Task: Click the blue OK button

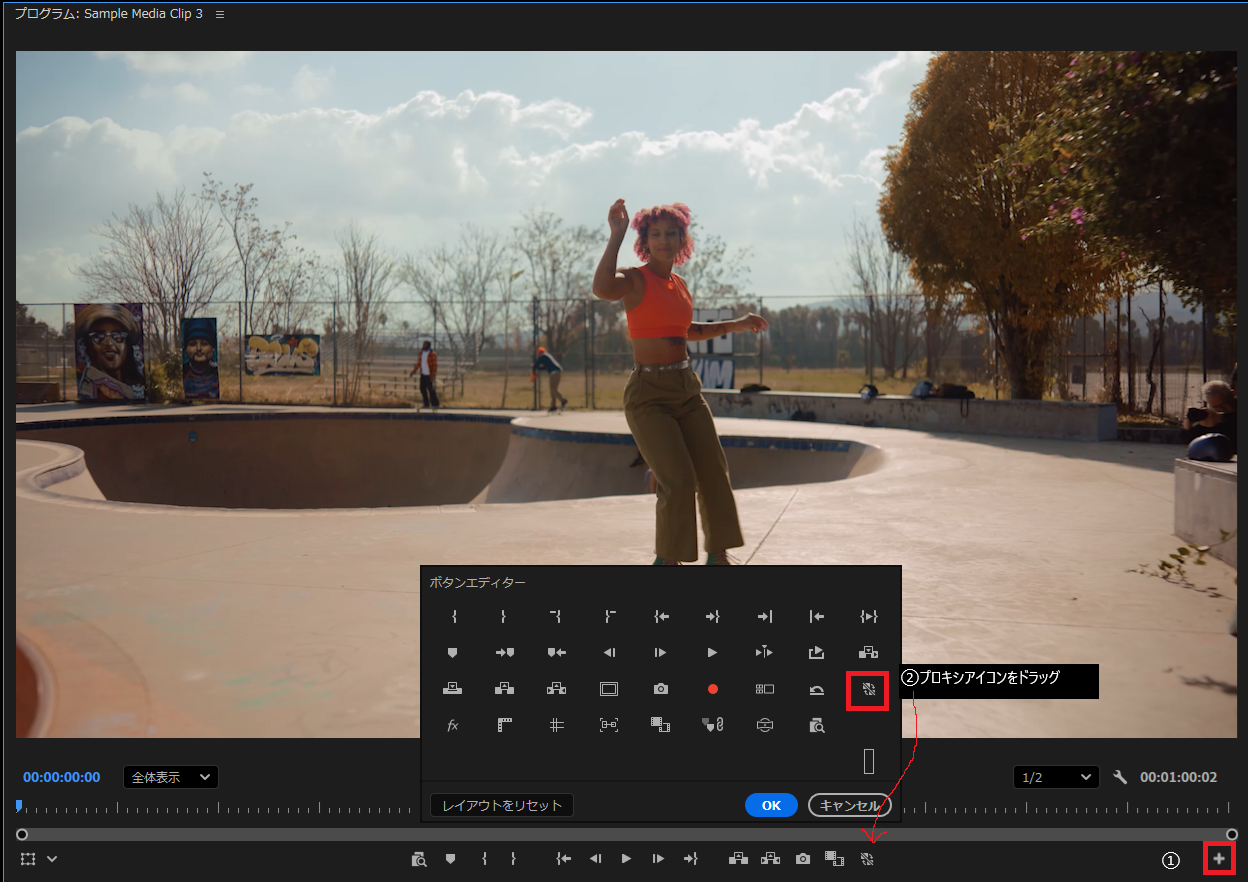Action: coord(771,805)
